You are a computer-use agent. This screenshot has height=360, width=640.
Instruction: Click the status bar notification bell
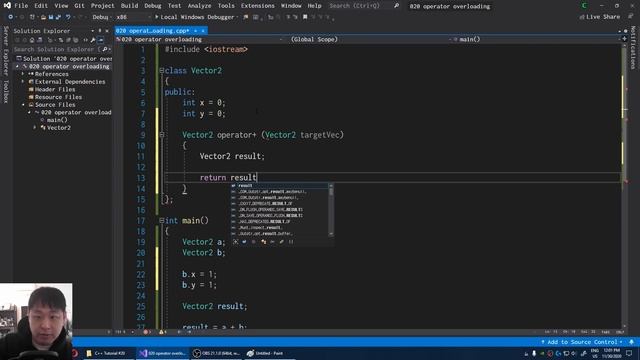pos(631,342)
